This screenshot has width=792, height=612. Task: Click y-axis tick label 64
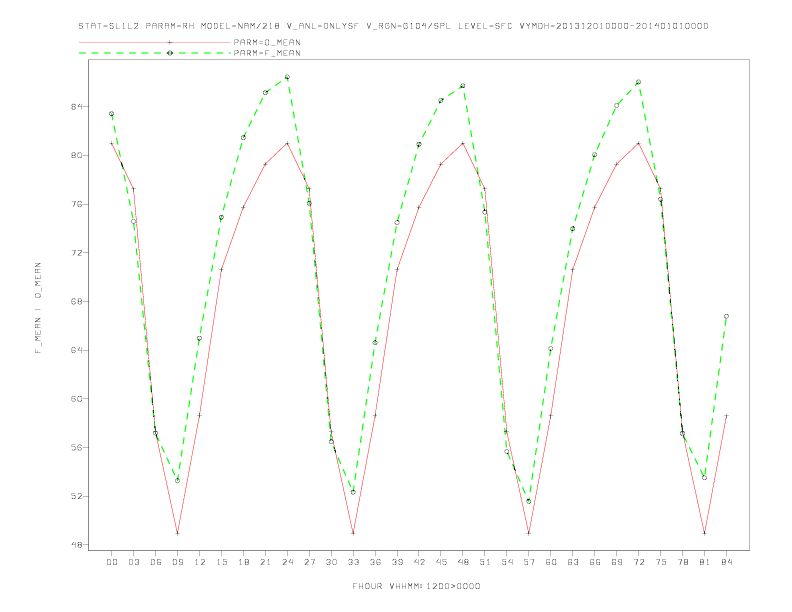(x=77, y=350)
